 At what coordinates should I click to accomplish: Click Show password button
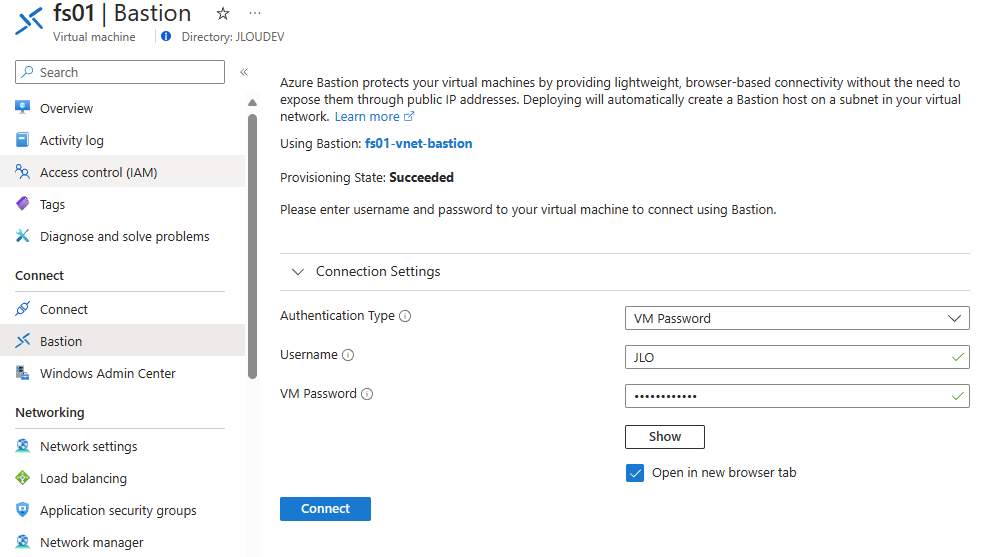pyautogui.click(x=665, y=437)
